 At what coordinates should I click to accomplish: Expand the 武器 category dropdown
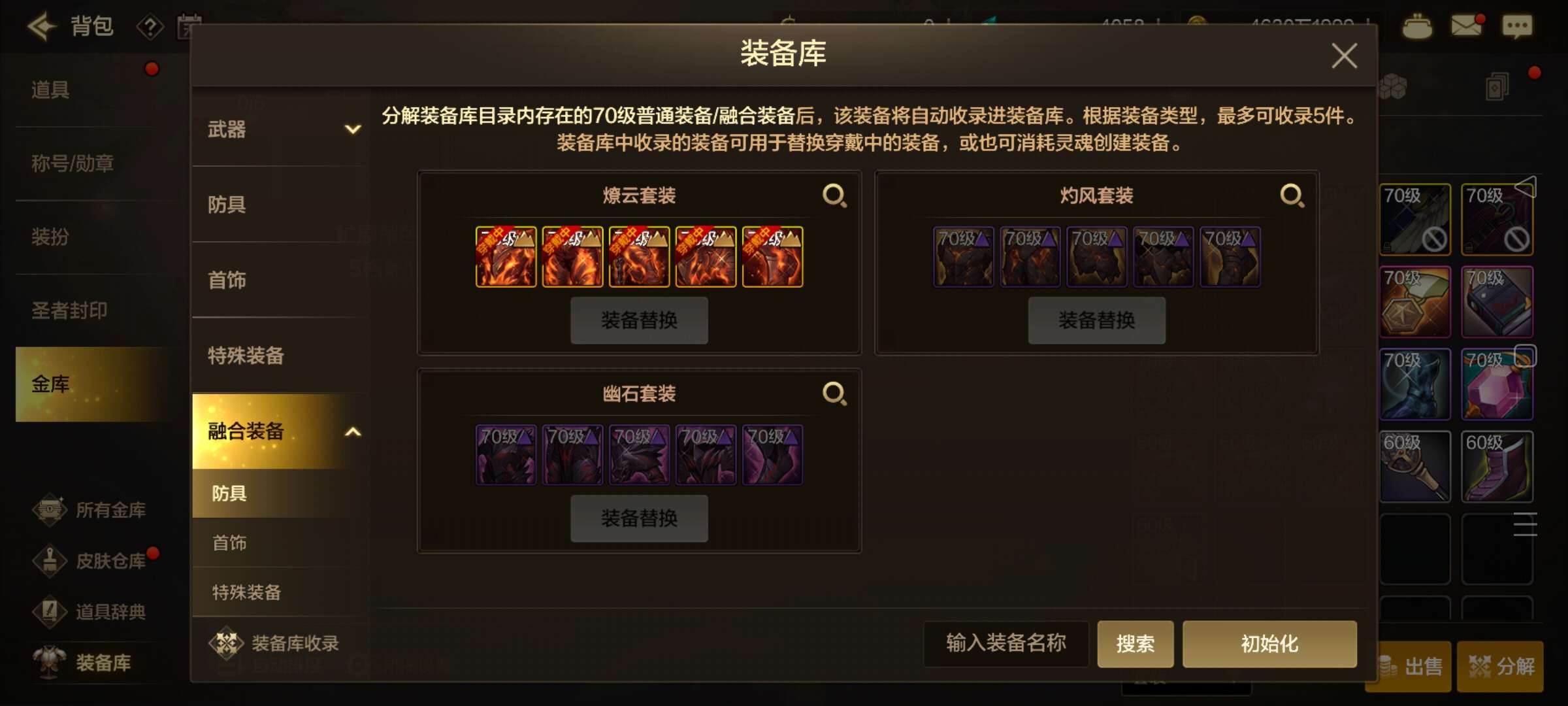353,129
